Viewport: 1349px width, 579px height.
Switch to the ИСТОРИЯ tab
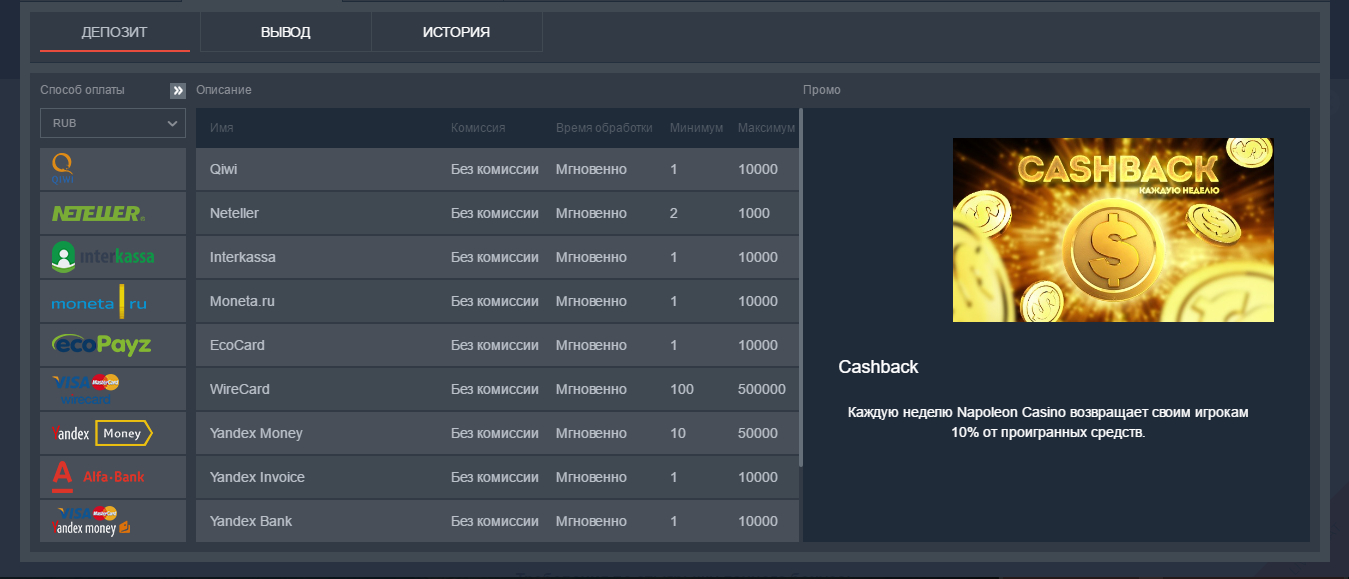(x=457, y=32)
